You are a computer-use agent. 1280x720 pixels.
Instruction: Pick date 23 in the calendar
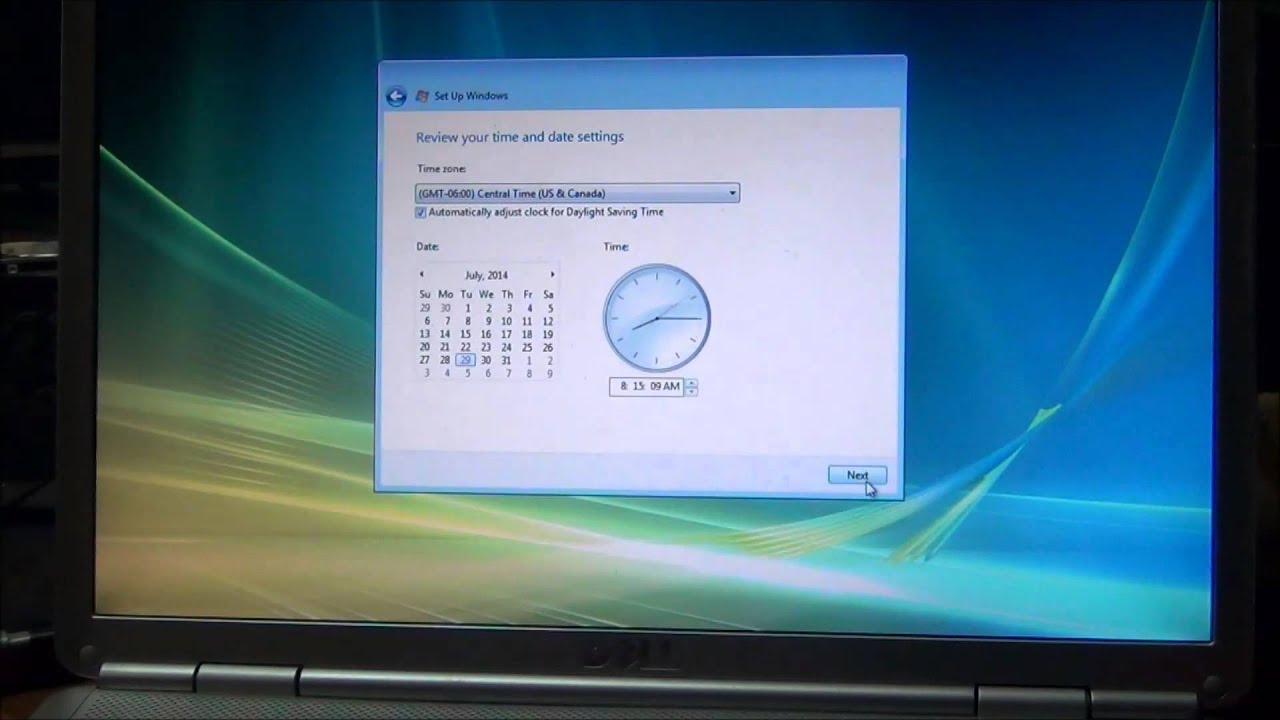click(x=486, y=347)
